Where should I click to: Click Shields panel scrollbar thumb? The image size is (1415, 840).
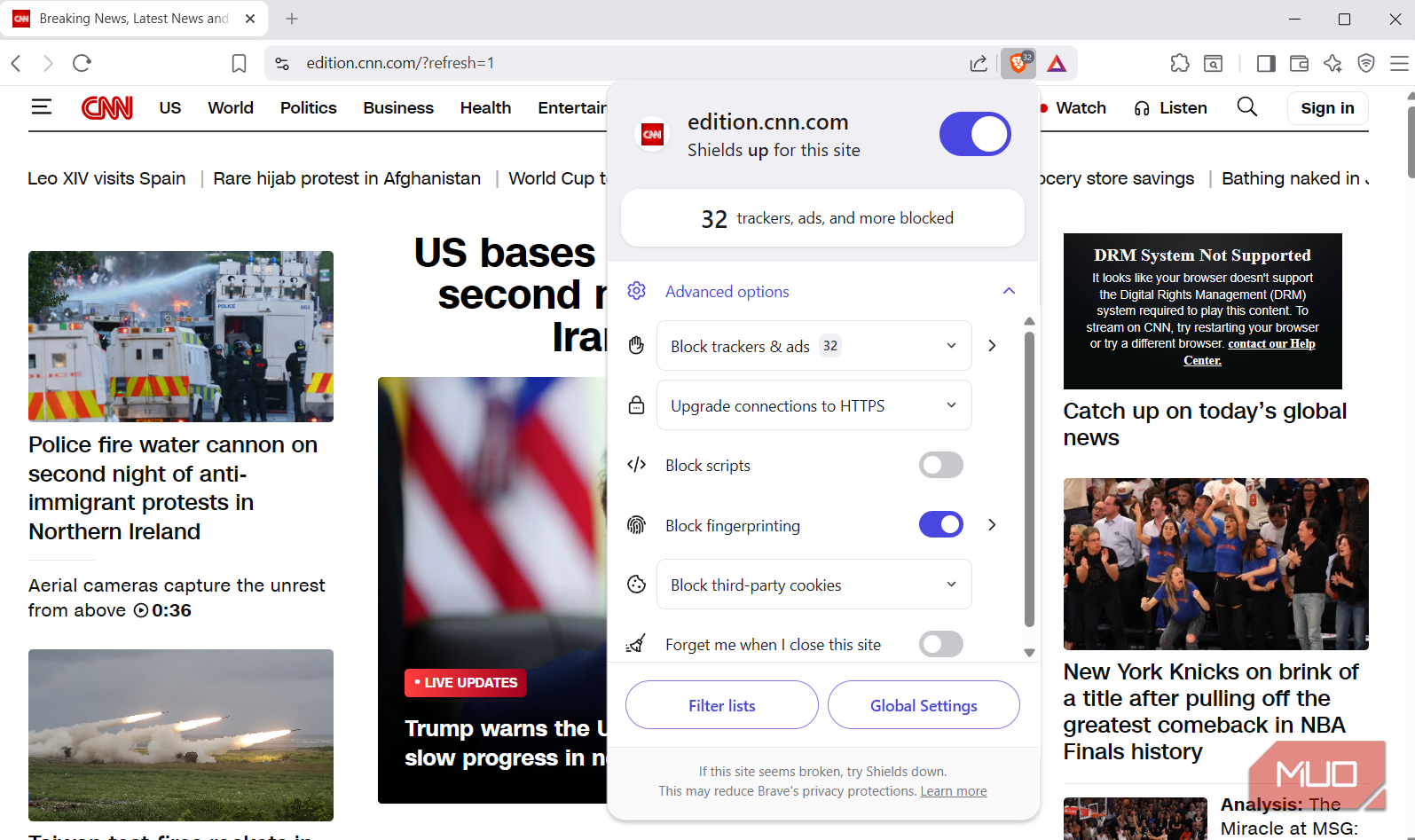click(x=1029, y=479)
